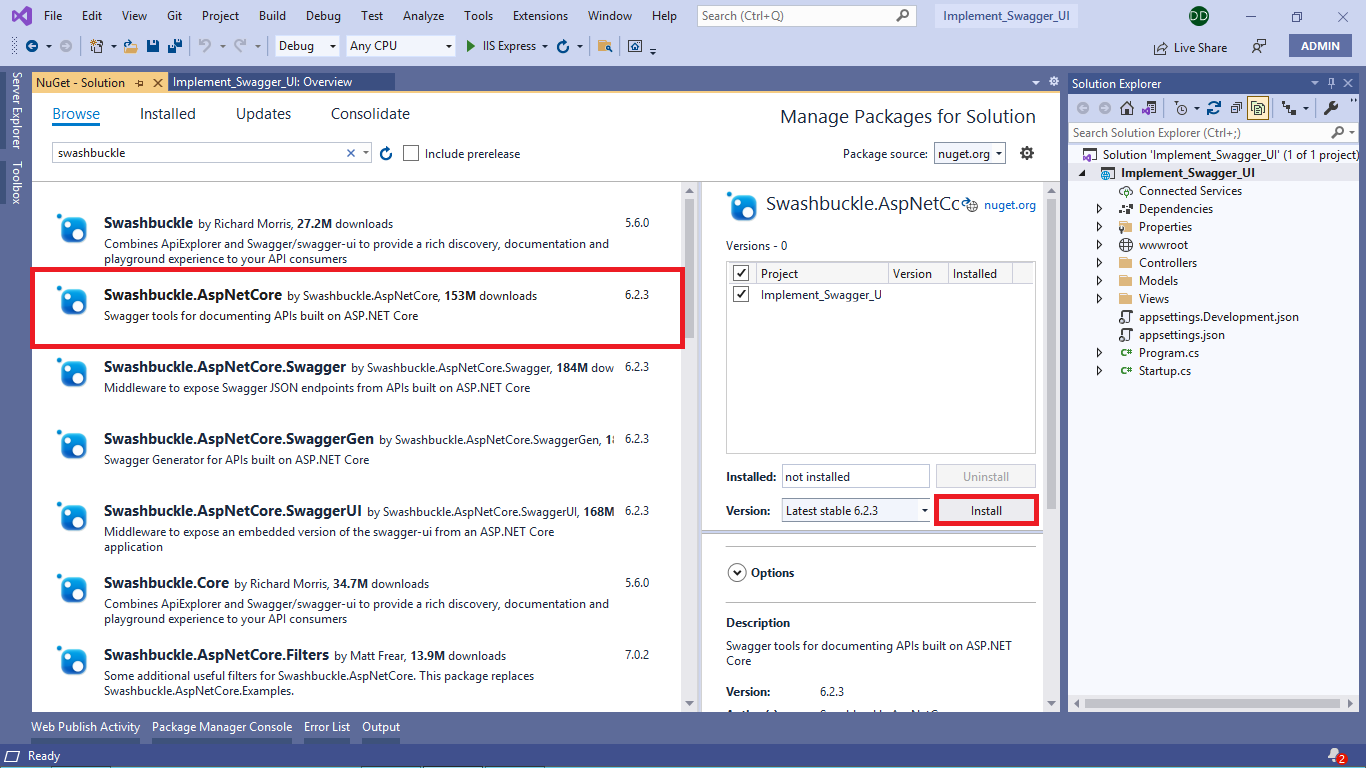This screenshot has width=1366, height=768.
Task: Open the Version dropdown showing Latest stable 6.2.3
Action: coord(923,510)
